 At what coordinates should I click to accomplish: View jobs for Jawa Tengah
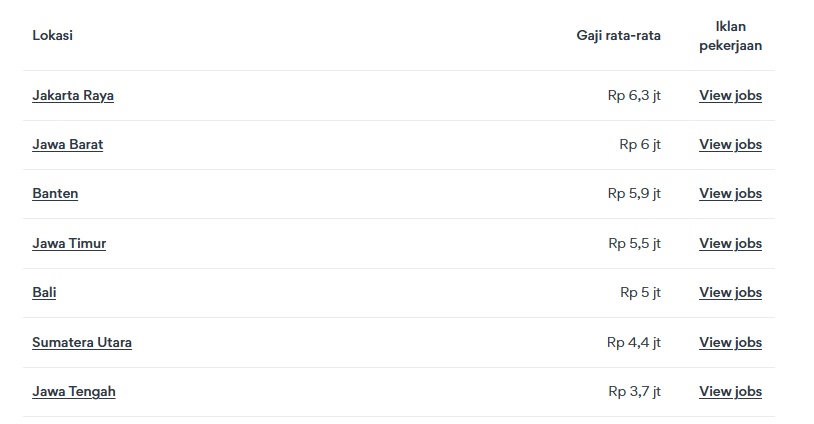point(730,392)
